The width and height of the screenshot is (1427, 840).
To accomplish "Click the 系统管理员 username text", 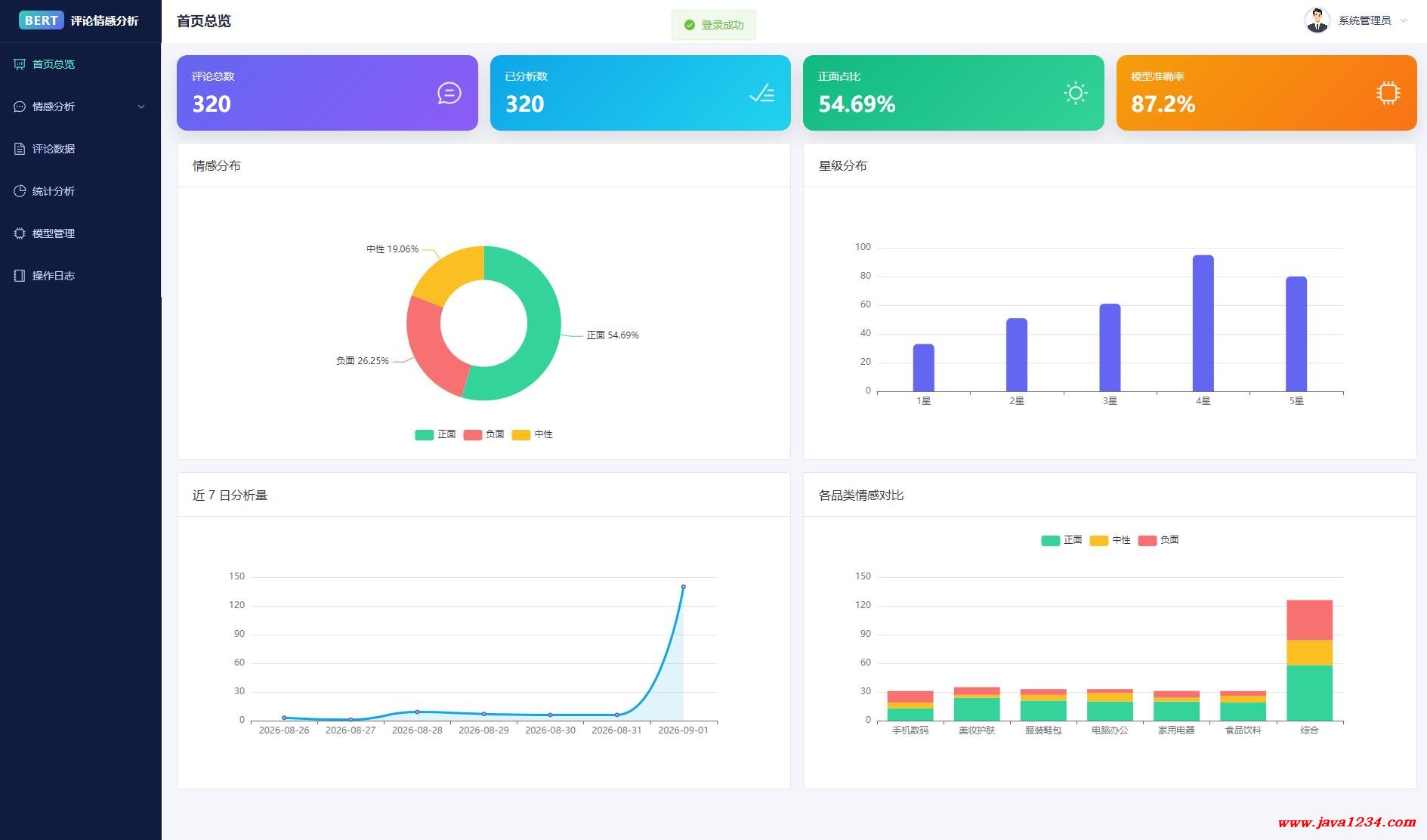I will pos(1364,21).
